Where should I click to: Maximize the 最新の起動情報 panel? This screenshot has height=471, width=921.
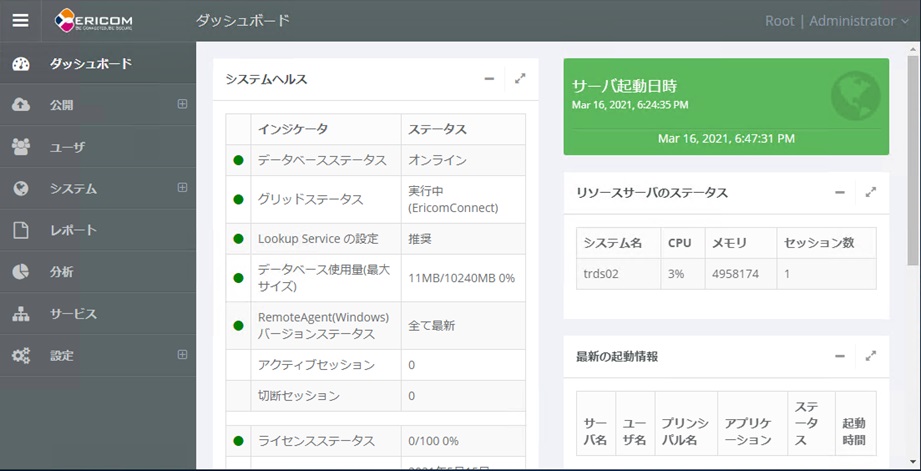click(x=871, y=355)
